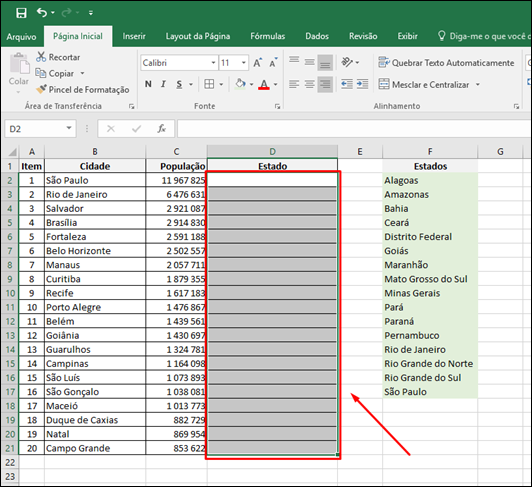Select row 10 header

(x=10, y=293)
